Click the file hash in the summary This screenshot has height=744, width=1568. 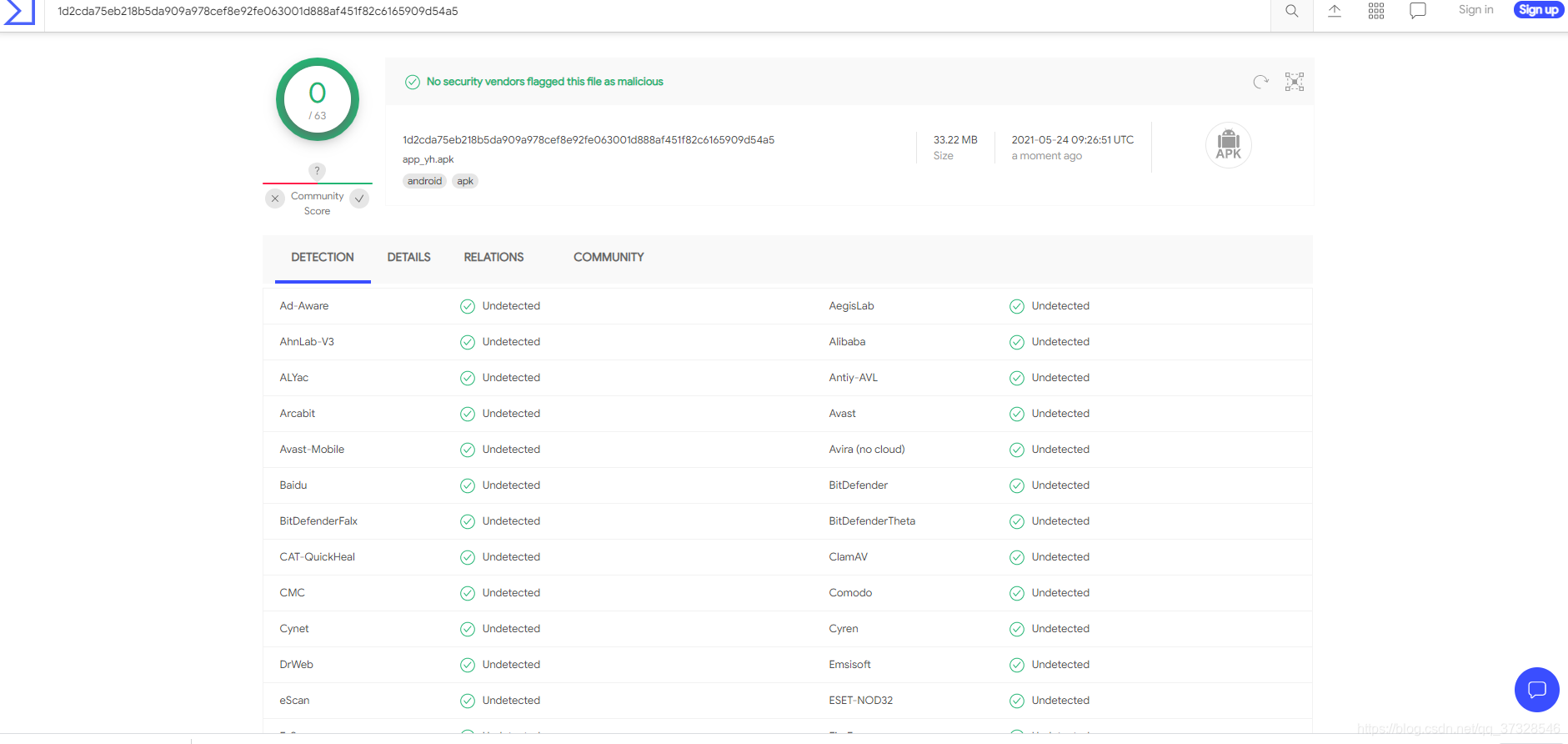[589, 140]
